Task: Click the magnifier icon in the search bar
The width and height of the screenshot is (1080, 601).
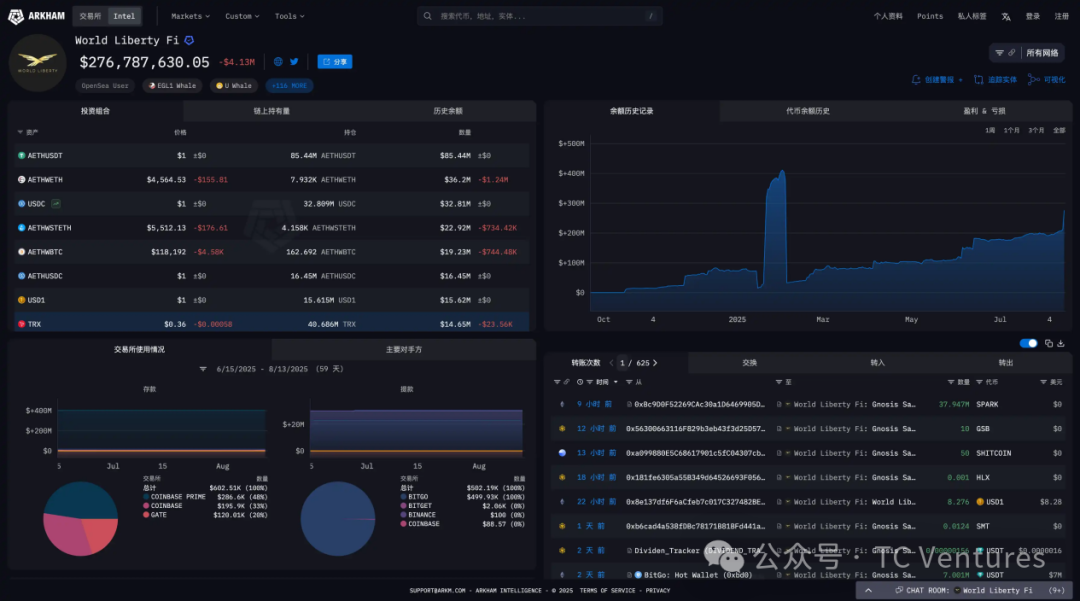Action: [428, 16]
